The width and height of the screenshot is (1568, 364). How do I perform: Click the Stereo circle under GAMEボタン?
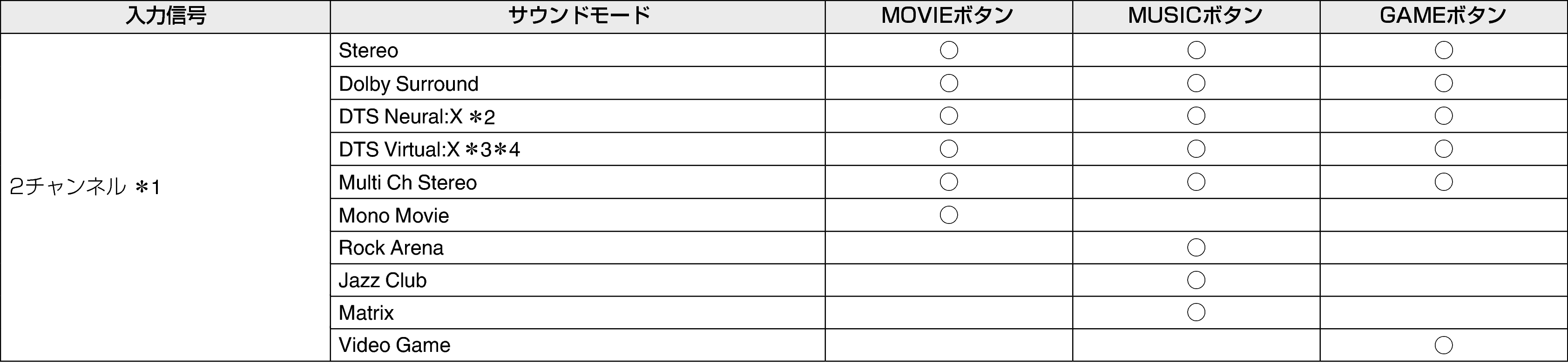[x=1443, y=50]
